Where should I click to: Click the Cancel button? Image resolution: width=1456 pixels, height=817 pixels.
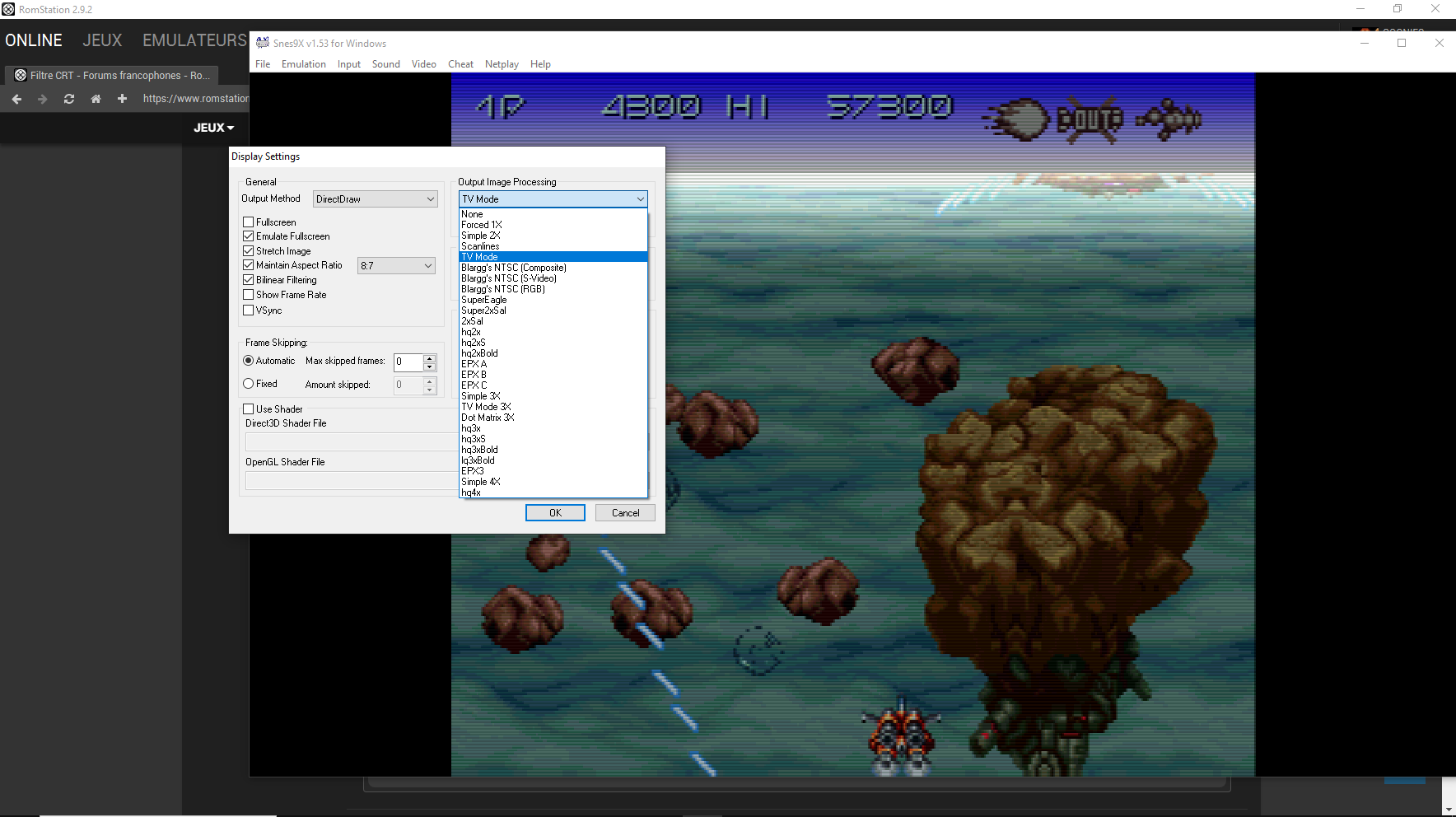[x=625, y=513]
